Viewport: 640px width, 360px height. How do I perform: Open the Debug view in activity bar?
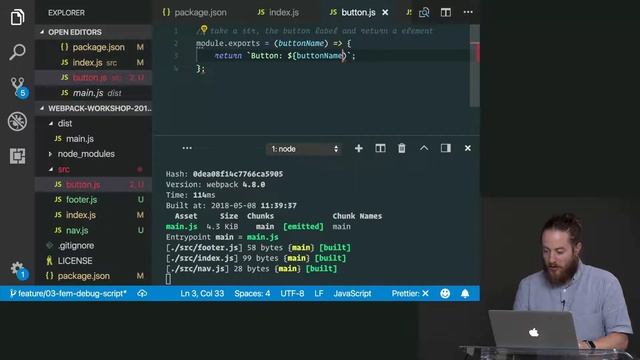point(17,121)
